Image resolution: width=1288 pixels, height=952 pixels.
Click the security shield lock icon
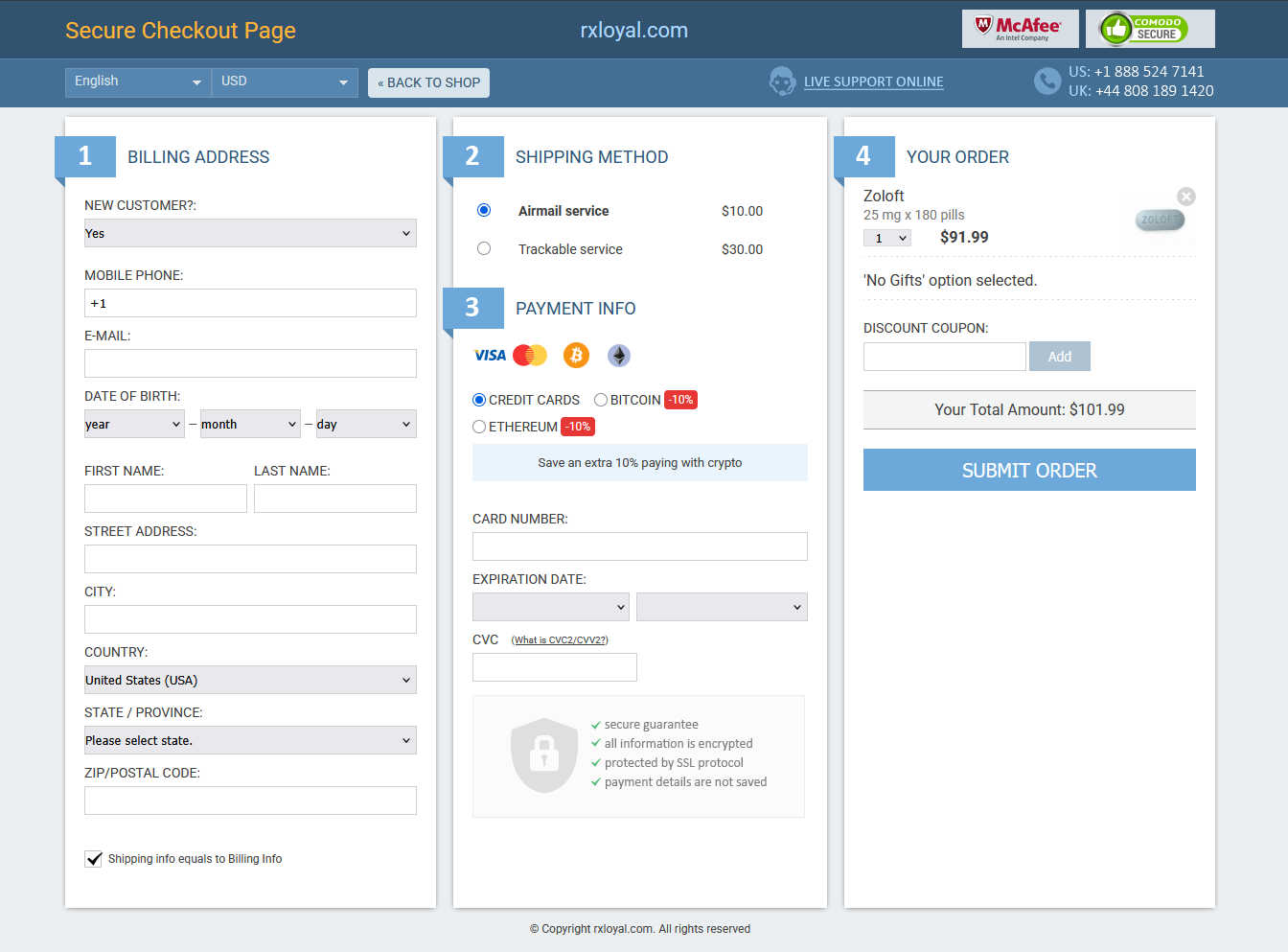544,755
